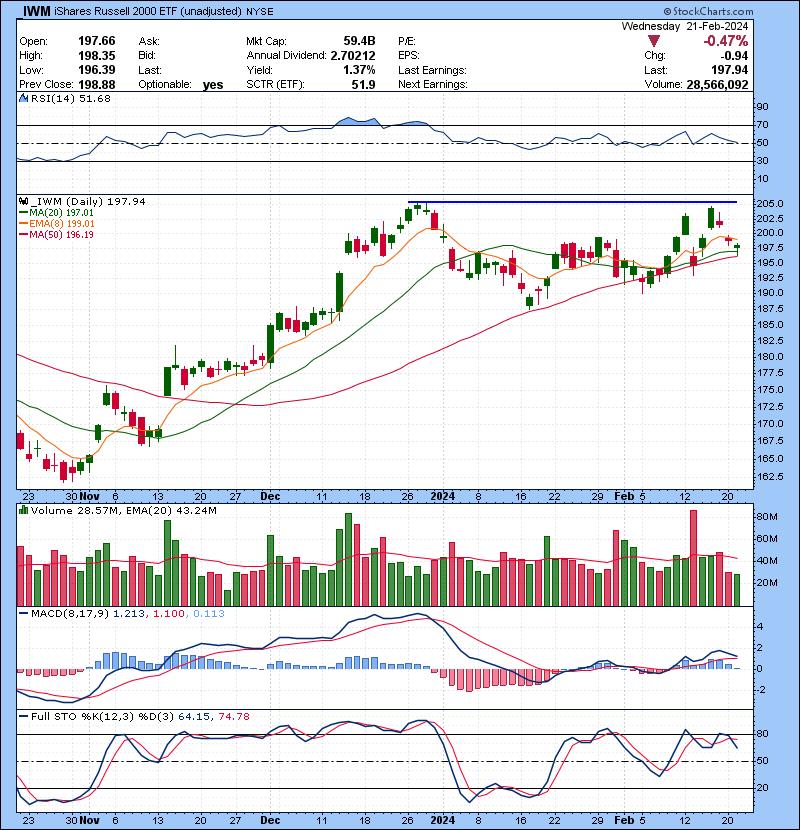Click the Last Earnings label
Image resolution: width=800 pixels, height=830 pixels.
pos(433,70)
